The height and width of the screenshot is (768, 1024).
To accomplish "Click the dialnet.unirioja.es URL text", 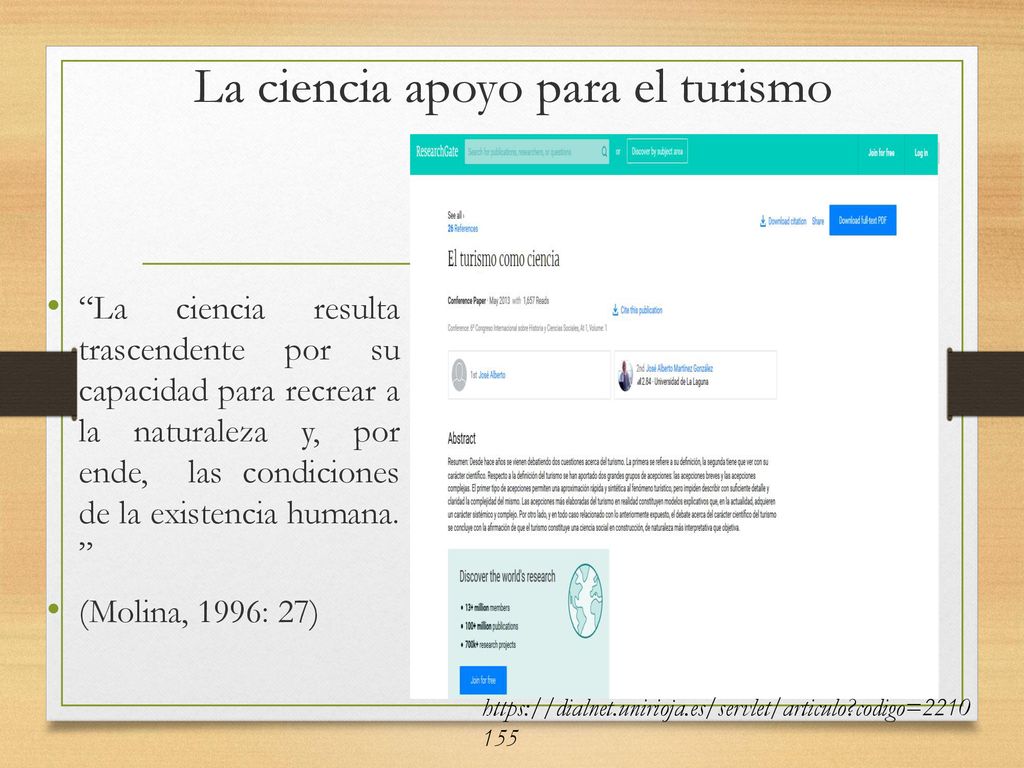I will tap(726, 722).
